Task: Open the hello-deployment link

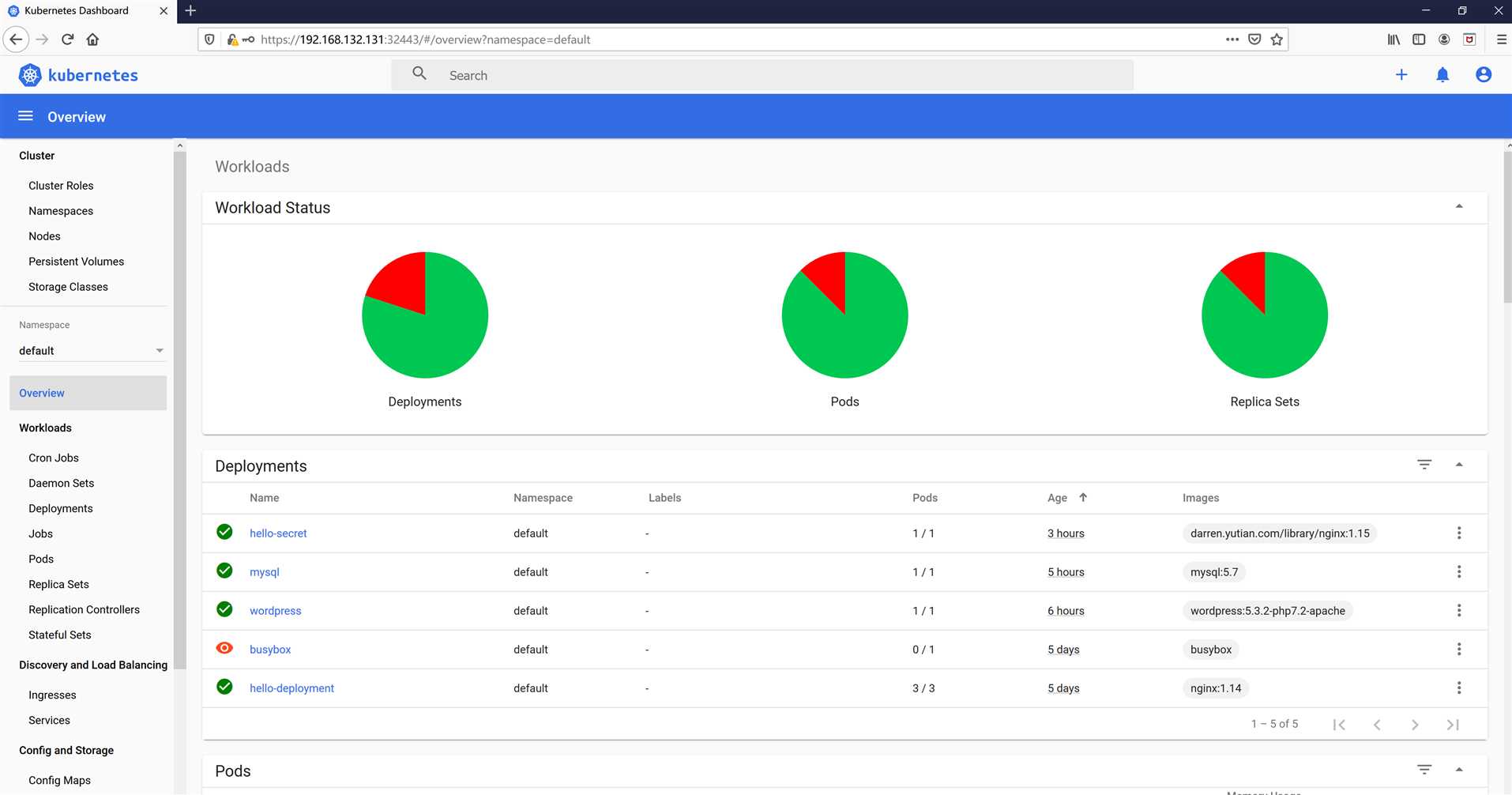Action: [291, 688]
